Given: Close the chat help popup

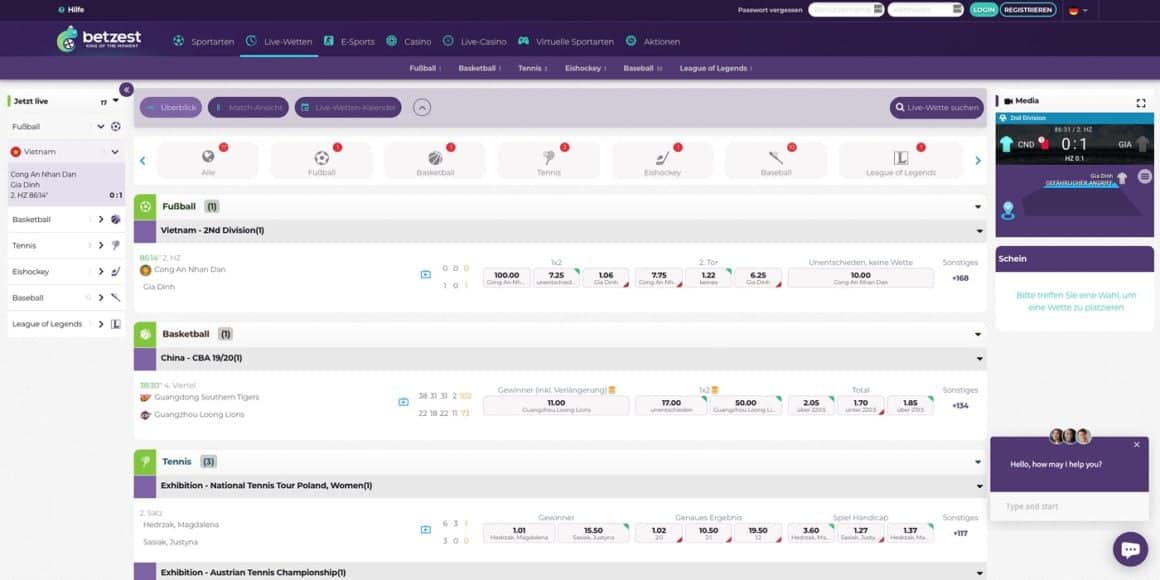Looking at the screenshot, I should (1136, 445).
